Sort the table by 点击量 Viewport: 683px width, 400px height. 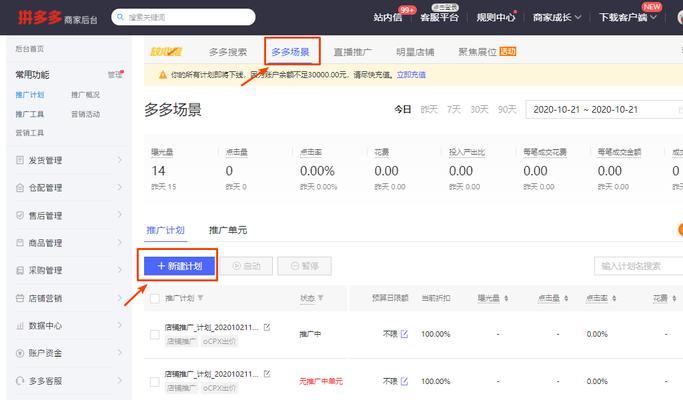[566, 298]
